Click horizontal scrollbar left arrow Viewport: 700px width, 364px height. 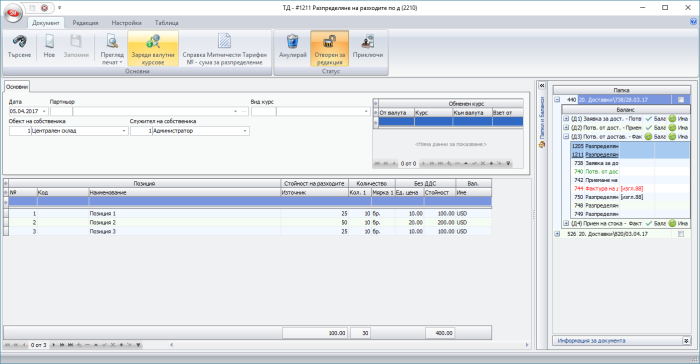pos(171,345)
